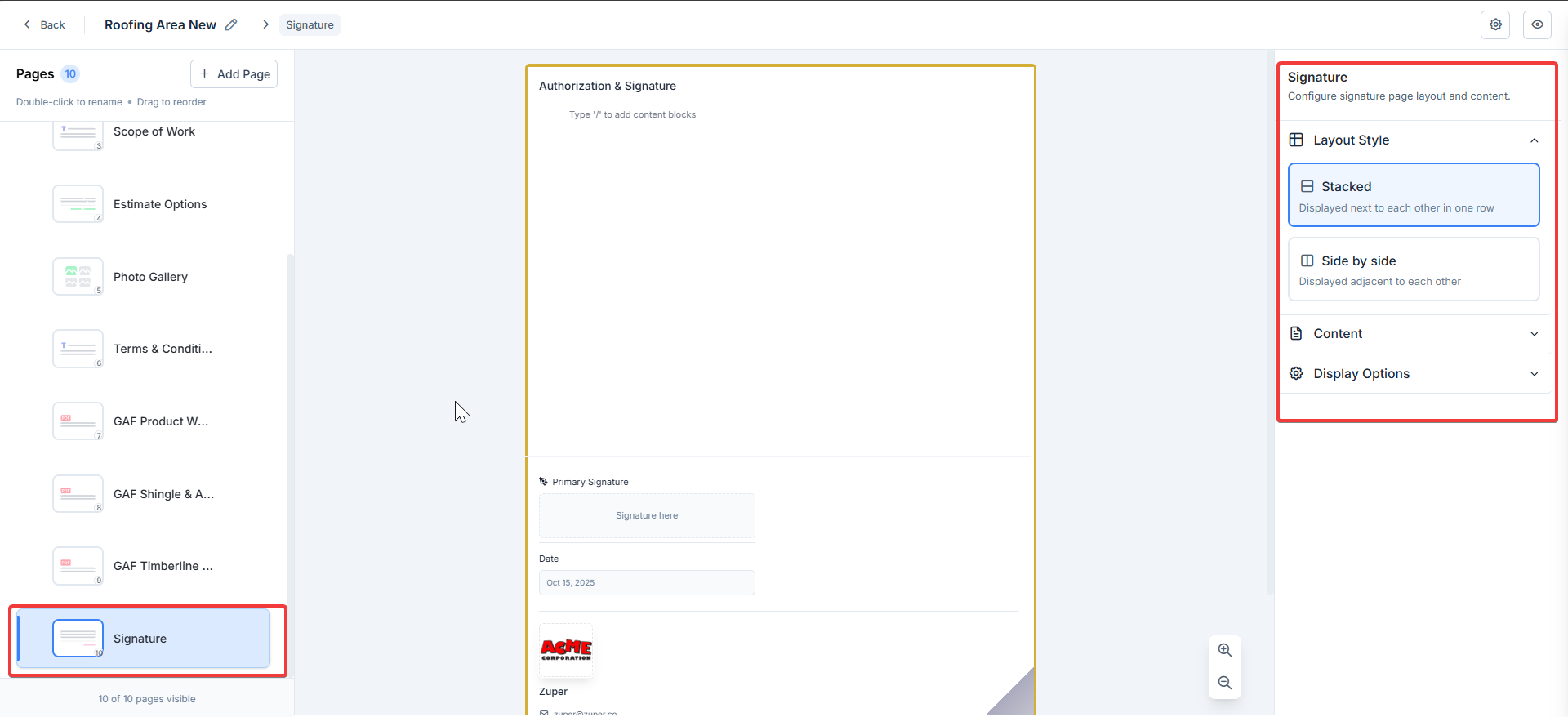Click the Back button
The width and height of the screenshot is (1568, 717).
[44, 24]
